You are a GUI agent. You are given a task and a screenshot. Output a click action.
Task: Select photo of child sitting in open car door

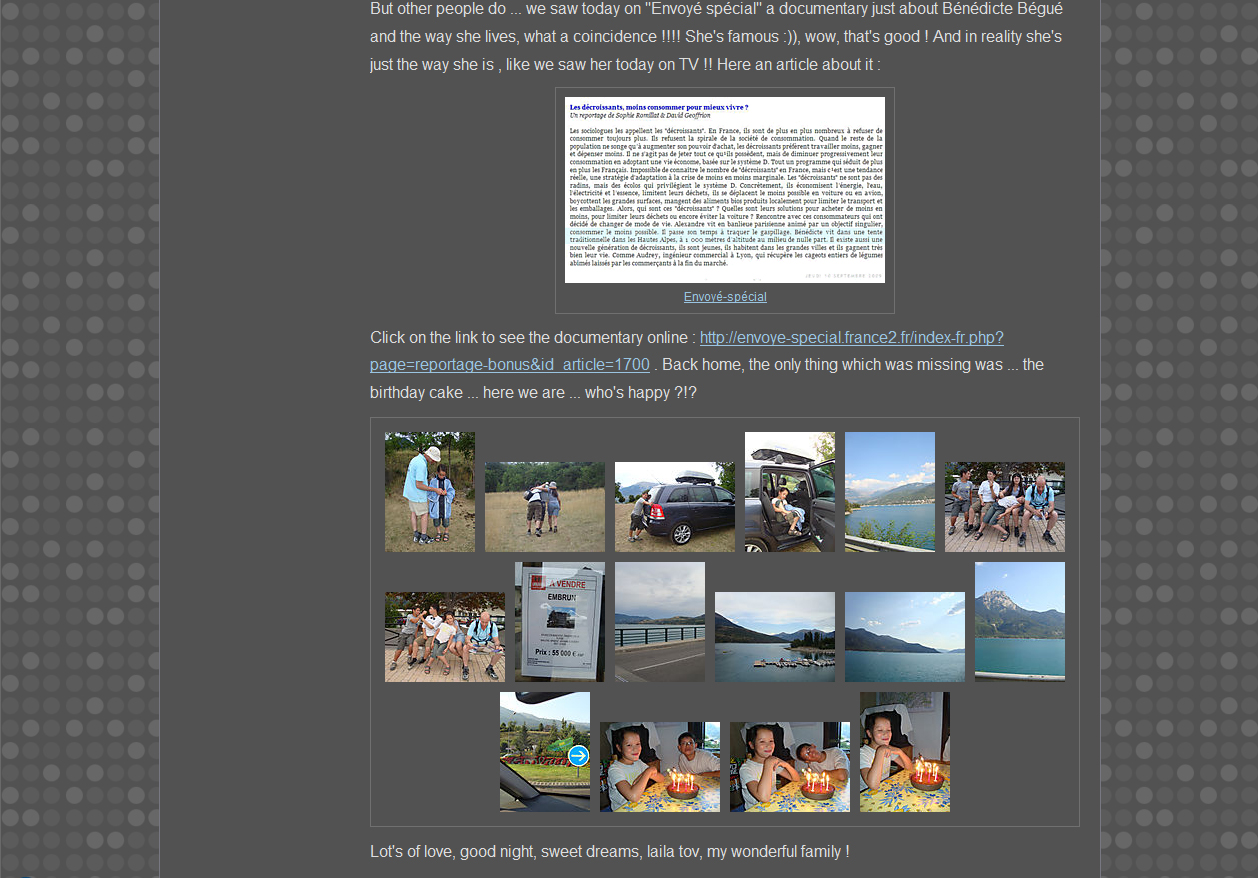pos(790,492)
